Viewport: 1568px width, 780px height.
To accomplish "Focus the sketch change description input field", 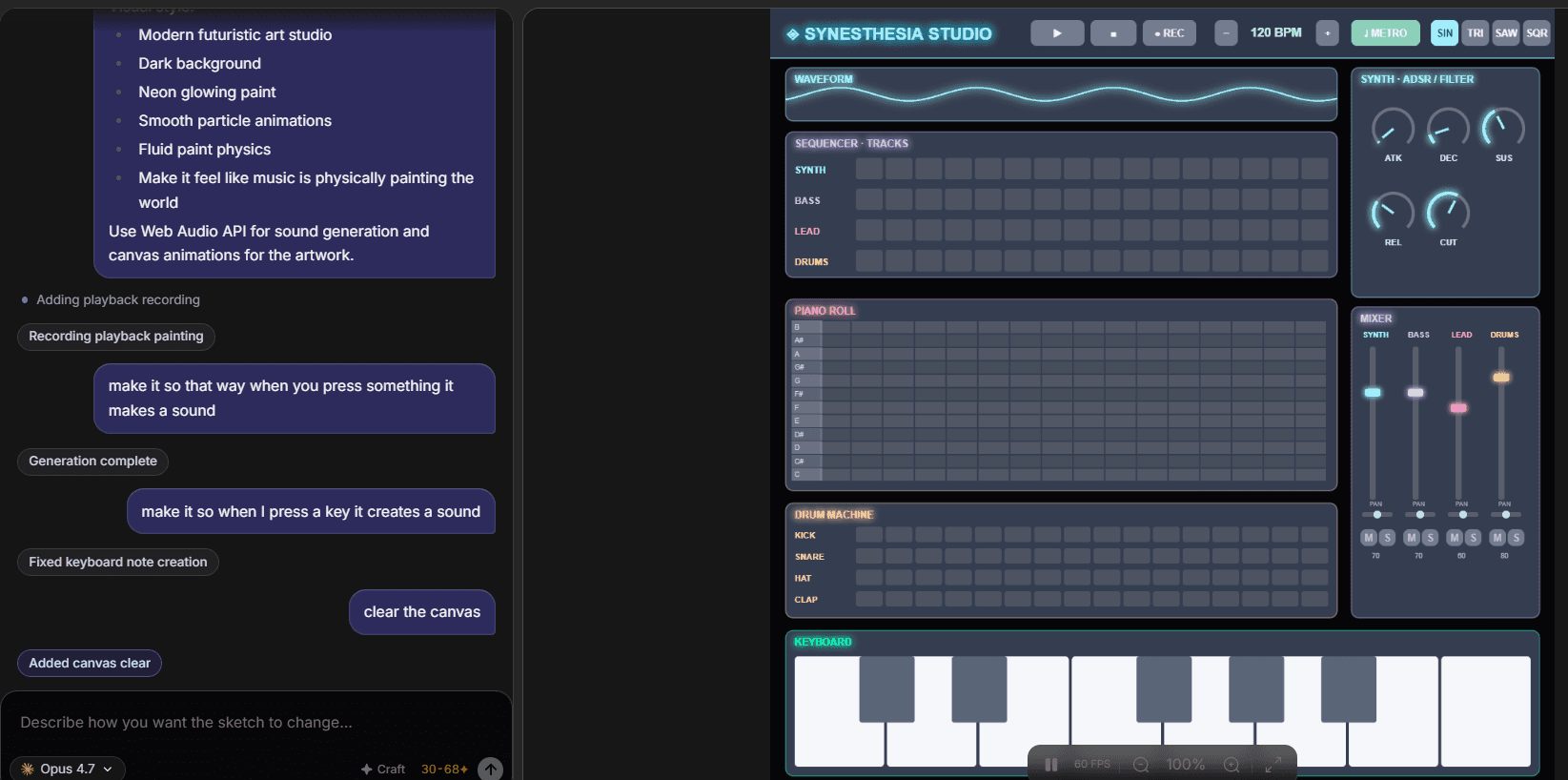I will (255, 723).
